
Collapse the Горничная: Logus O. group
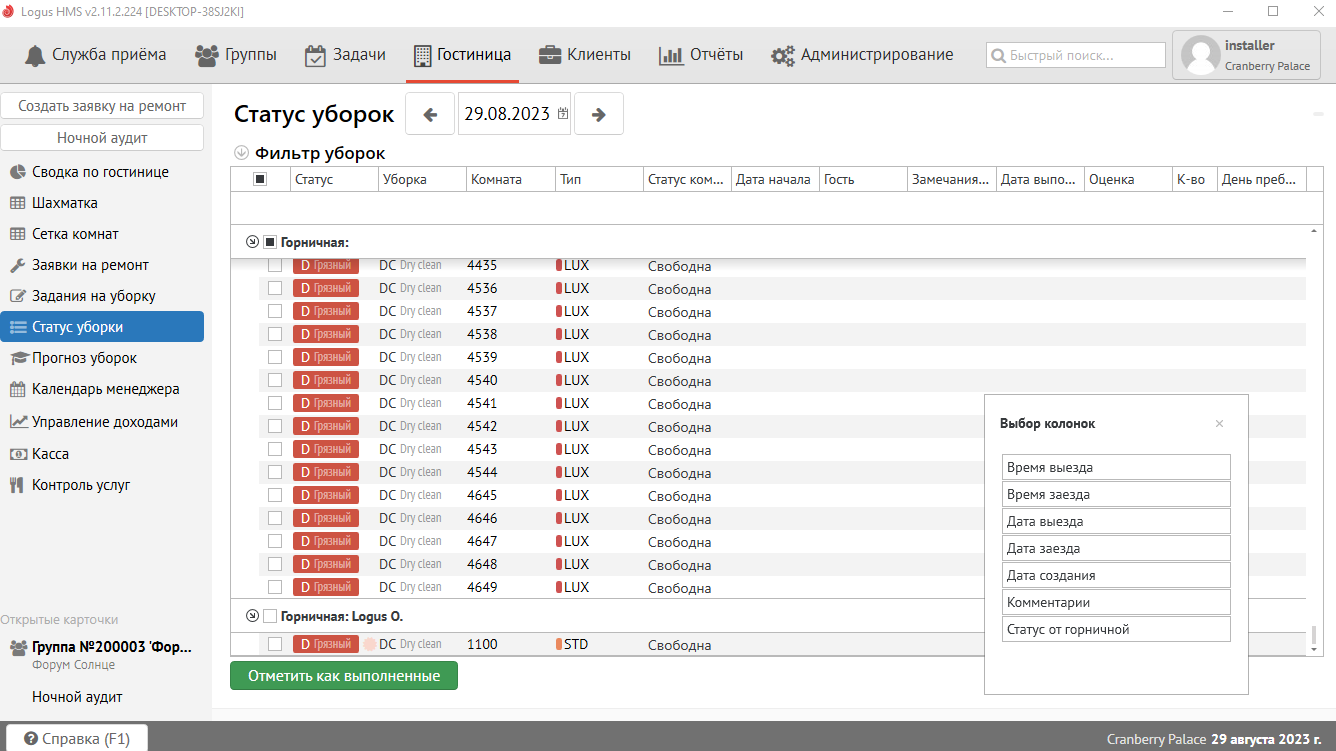click(x=252, y=616)
